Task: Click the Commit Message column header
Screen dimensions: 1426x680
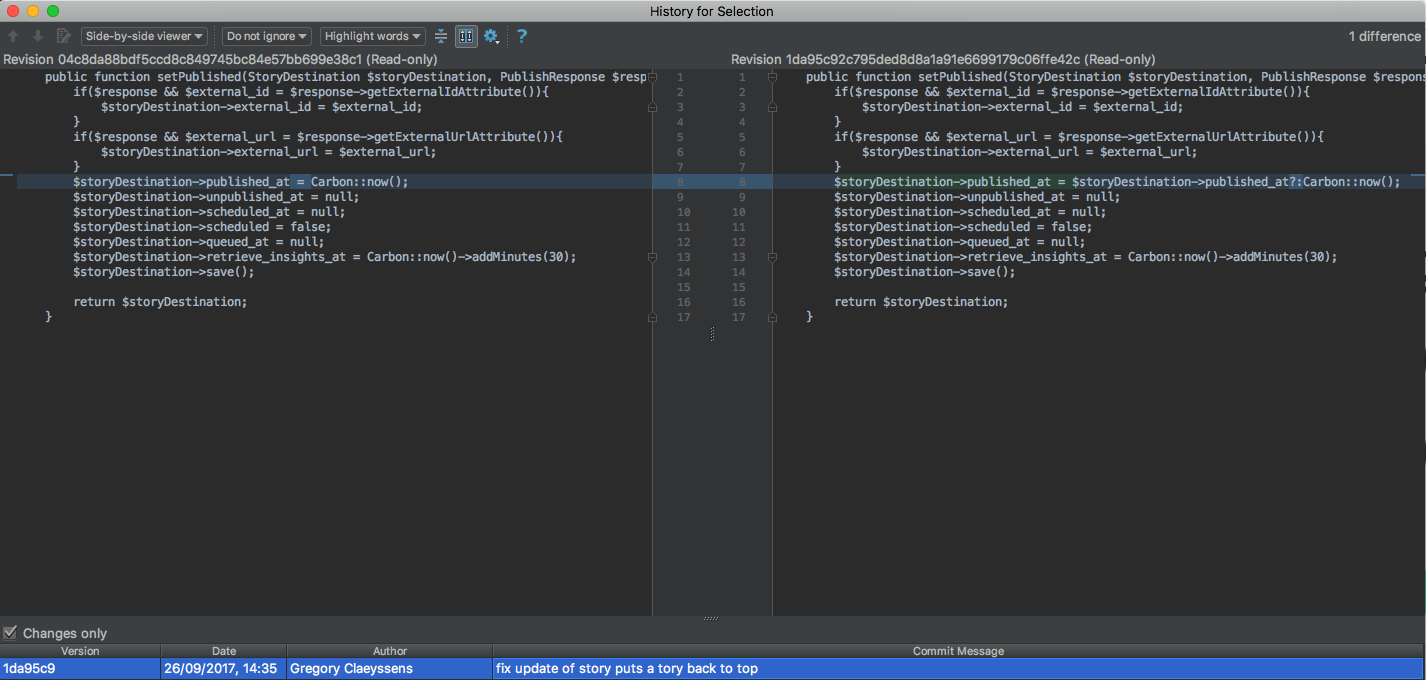Action: point(957,651)
